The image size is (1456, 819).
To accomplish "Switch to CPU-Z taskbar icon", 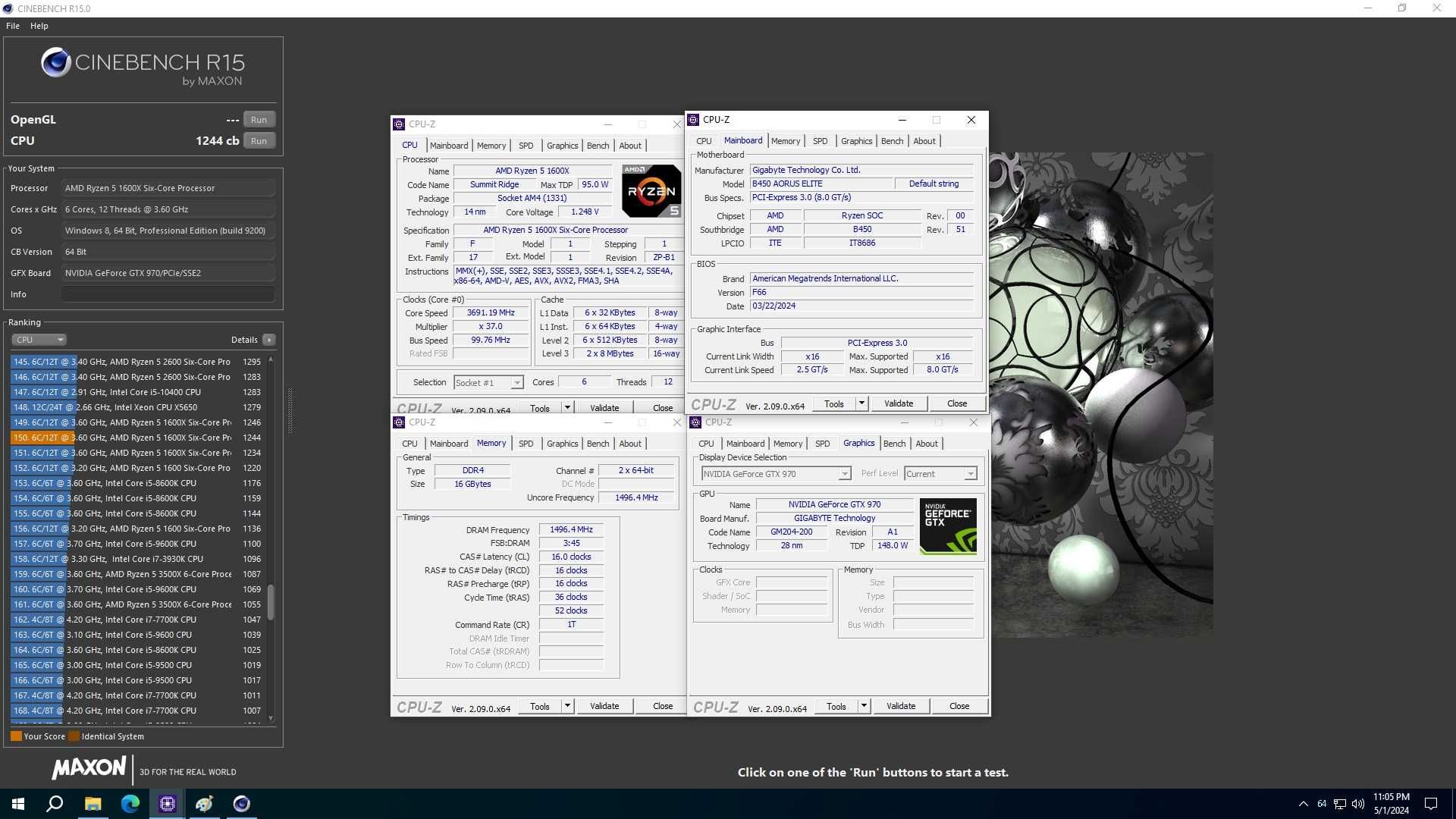I will pyautogui.click(x=167, y=804).
